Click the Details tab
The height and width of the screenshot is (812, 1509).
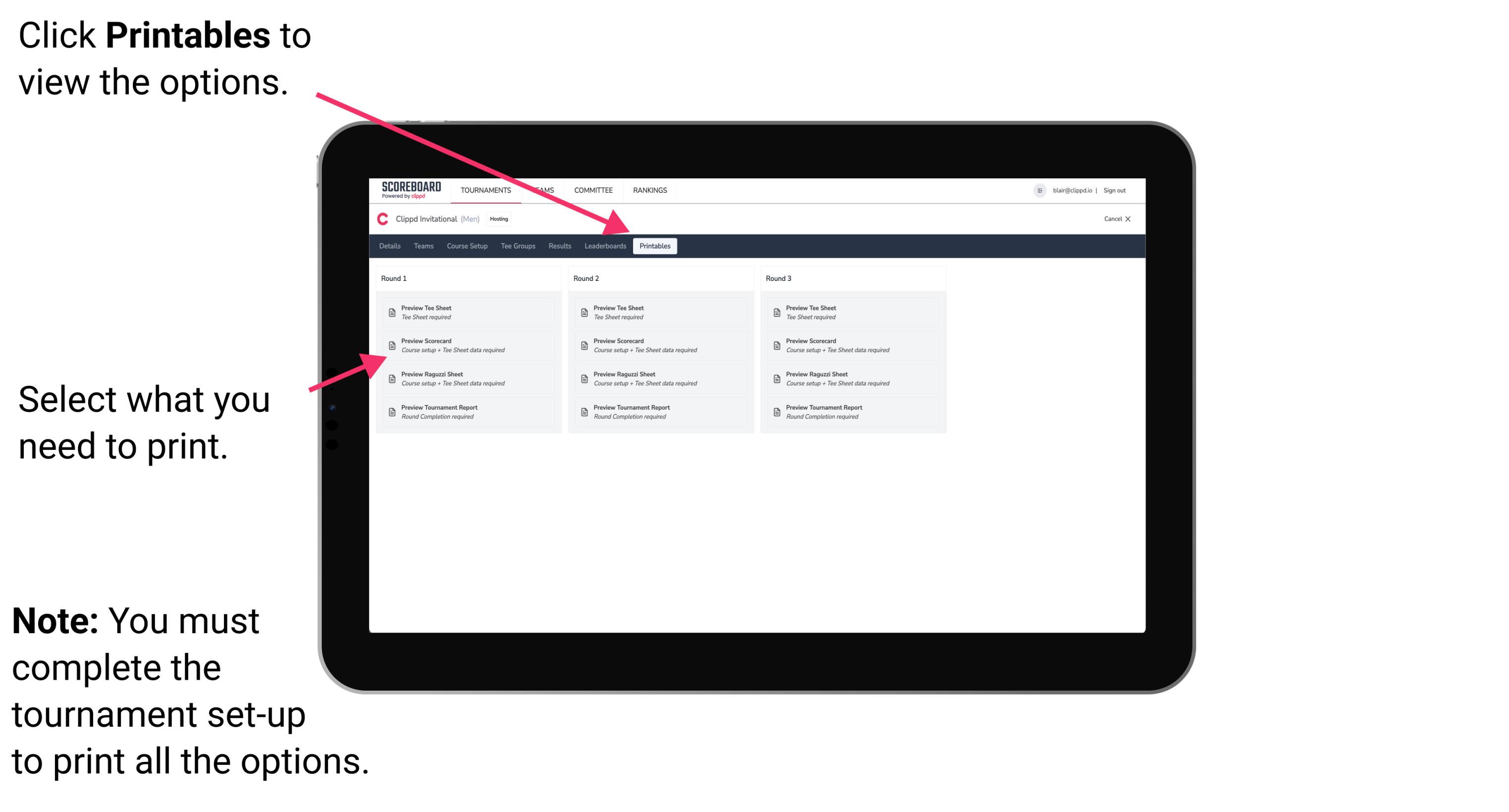[389, 246]
